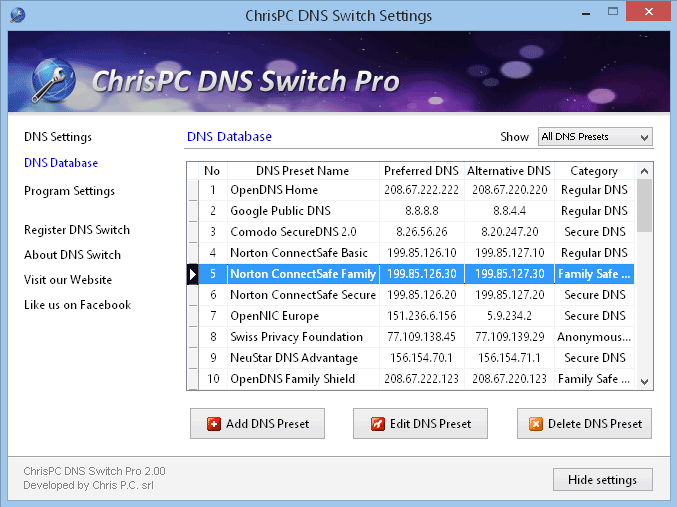Click the row header beside Google Public DNS
The image size is (677, 507).
(193, 211)
